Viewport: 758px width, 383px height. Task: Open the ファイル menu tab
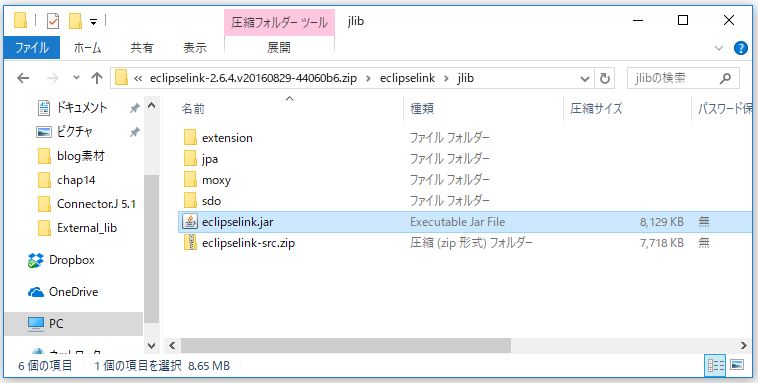(x=32, y=48)
